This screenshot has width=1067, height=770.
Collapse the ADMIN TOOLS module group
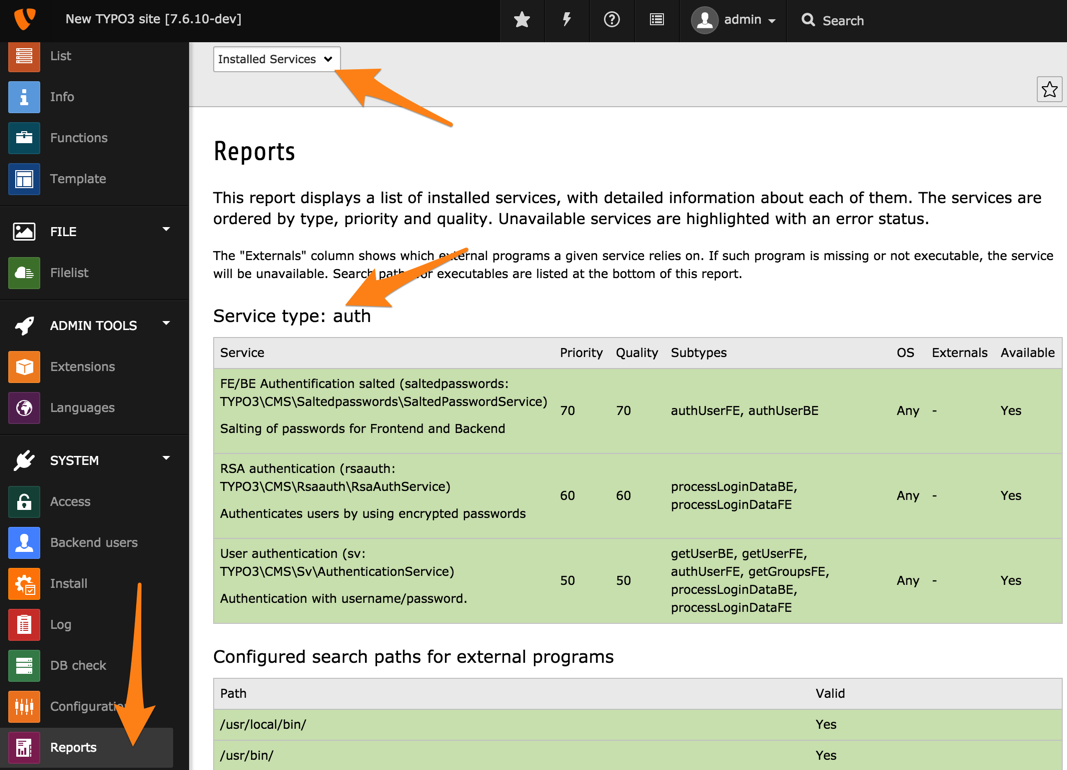coord(166,325)
